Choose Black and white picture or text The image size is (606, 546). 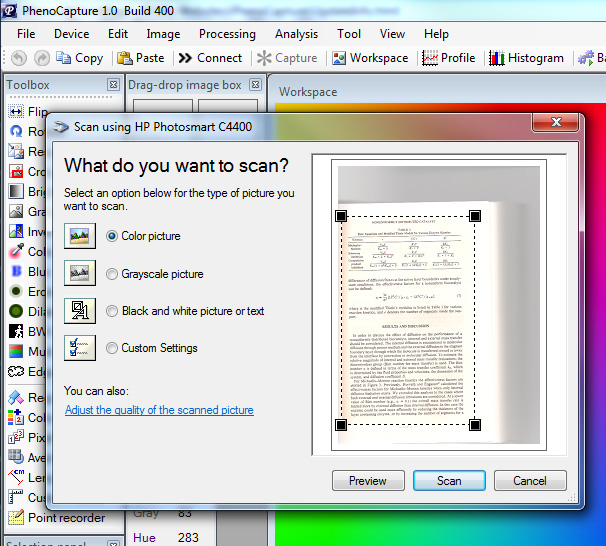pos(112,311)
